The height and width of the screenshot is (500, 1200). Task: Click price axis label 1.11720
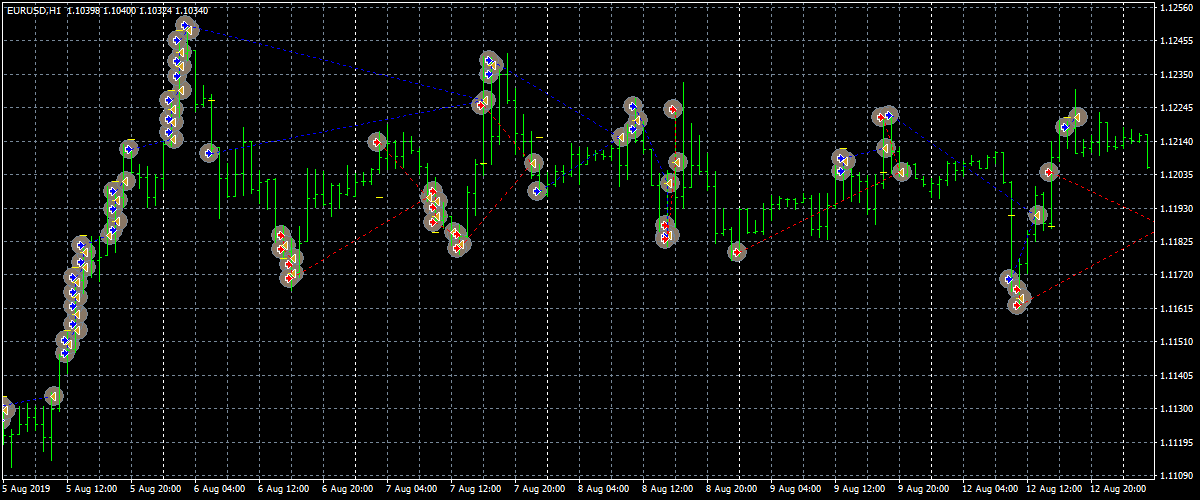point(1176,274)
